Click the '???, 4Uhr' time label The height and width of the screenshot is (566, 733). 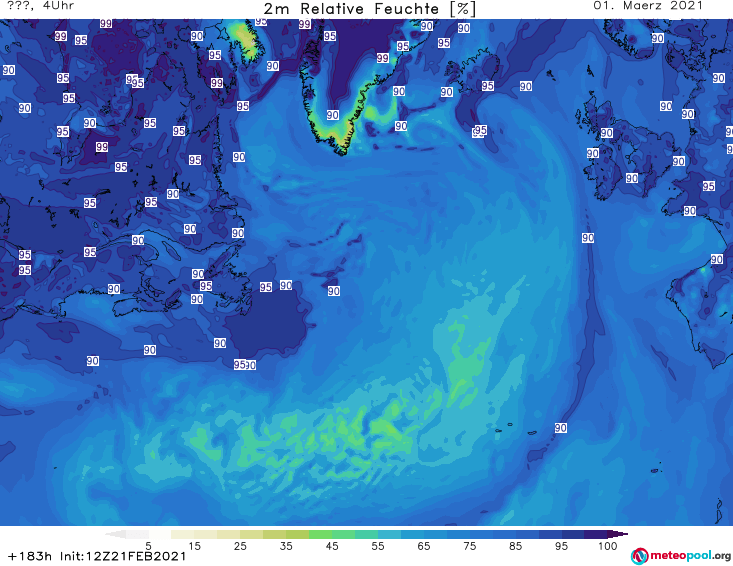41,6
